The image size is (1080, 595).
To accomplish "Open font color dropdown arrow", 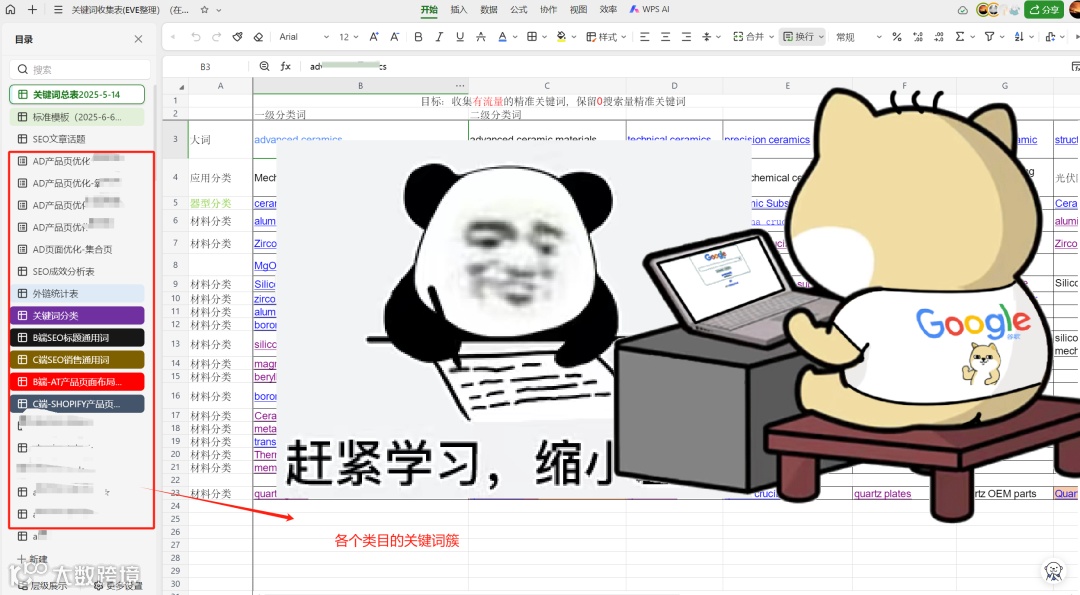I will tap(515, 37).
